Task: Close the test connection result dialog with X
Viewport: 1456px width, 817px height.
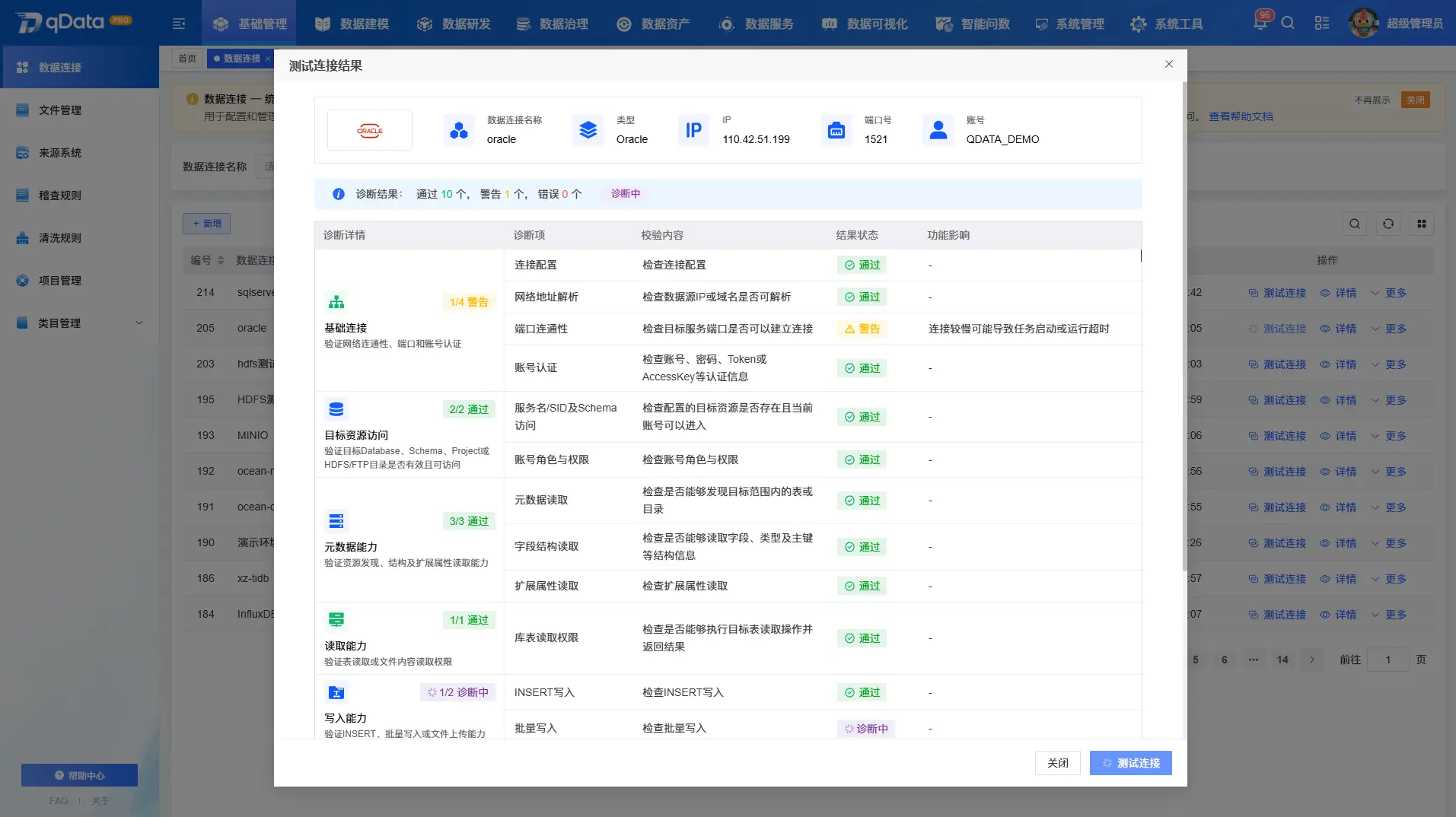Action: coord(1169,64)
